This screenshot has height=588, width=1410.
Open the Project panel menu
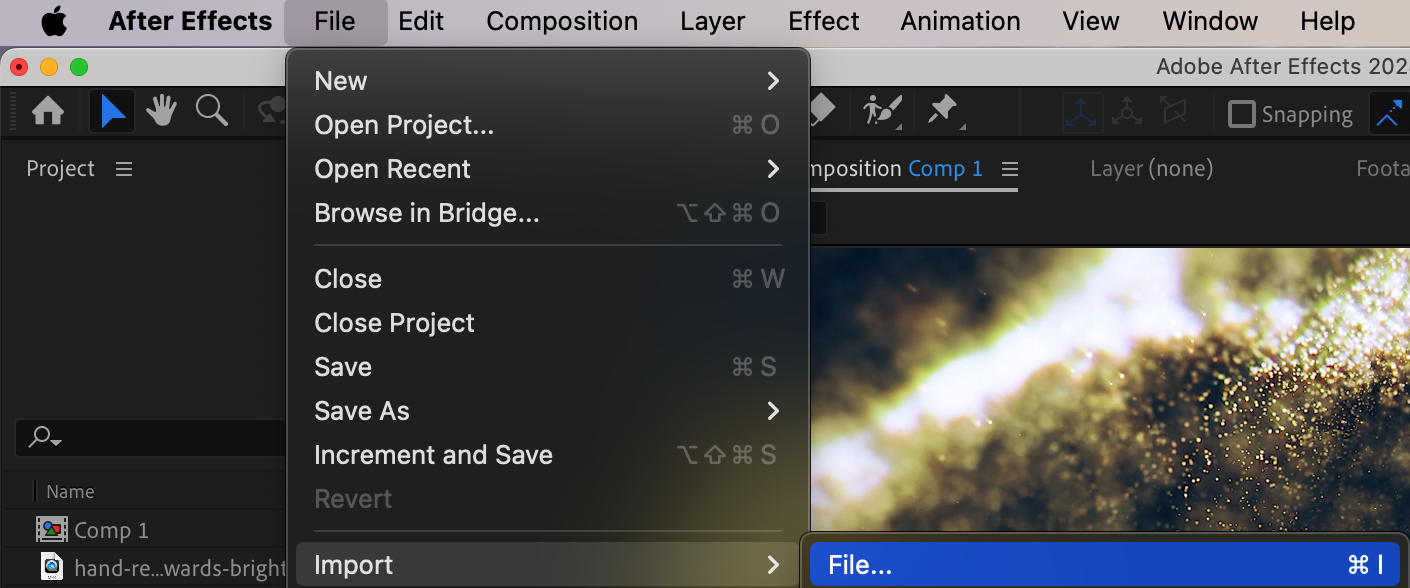[124, 169]
